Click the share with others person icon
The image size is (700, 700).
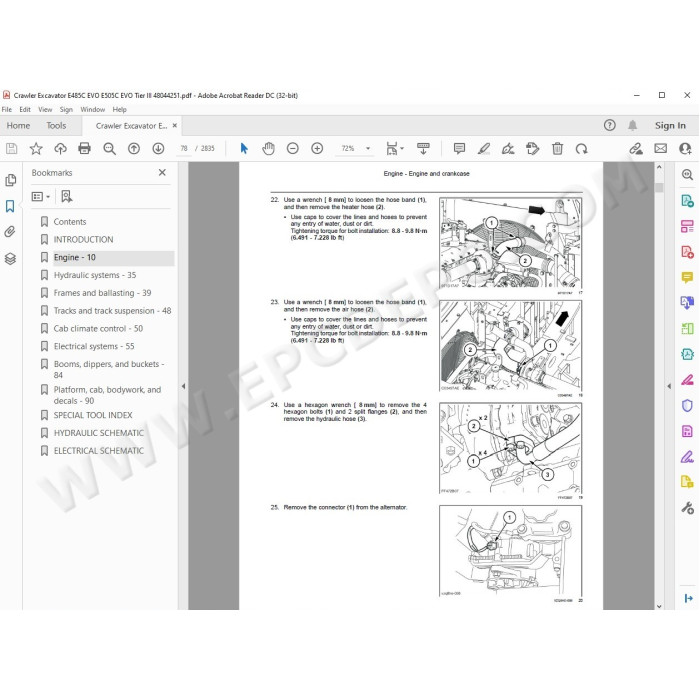click(685, 149)
